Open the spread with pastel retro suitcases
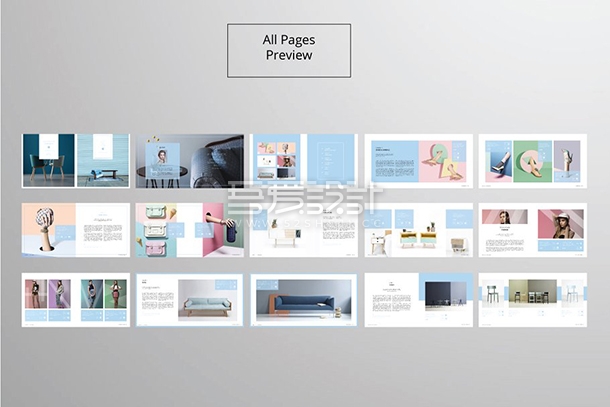The height and width of the screenshot is (407, 610). (x=189, y=231)
